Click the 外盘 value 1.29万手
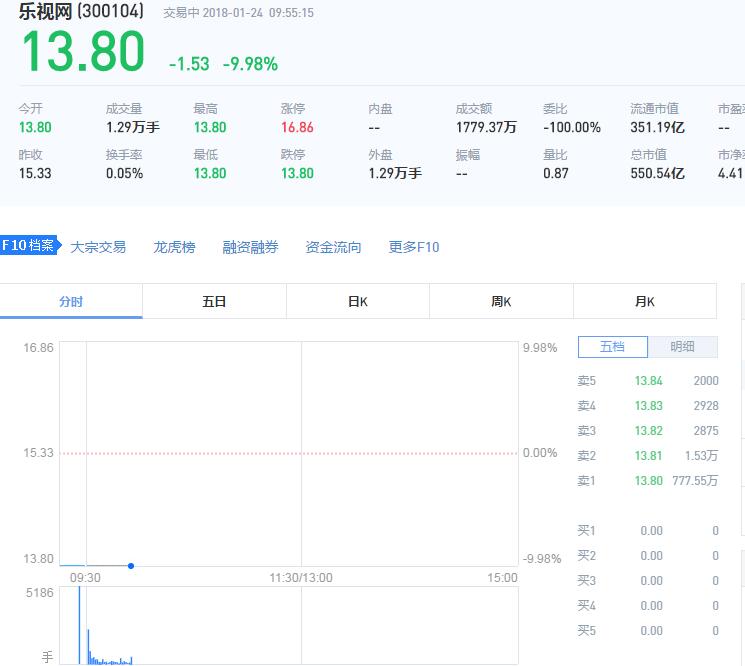Viewport: 745px width, 666px height. 395,173
